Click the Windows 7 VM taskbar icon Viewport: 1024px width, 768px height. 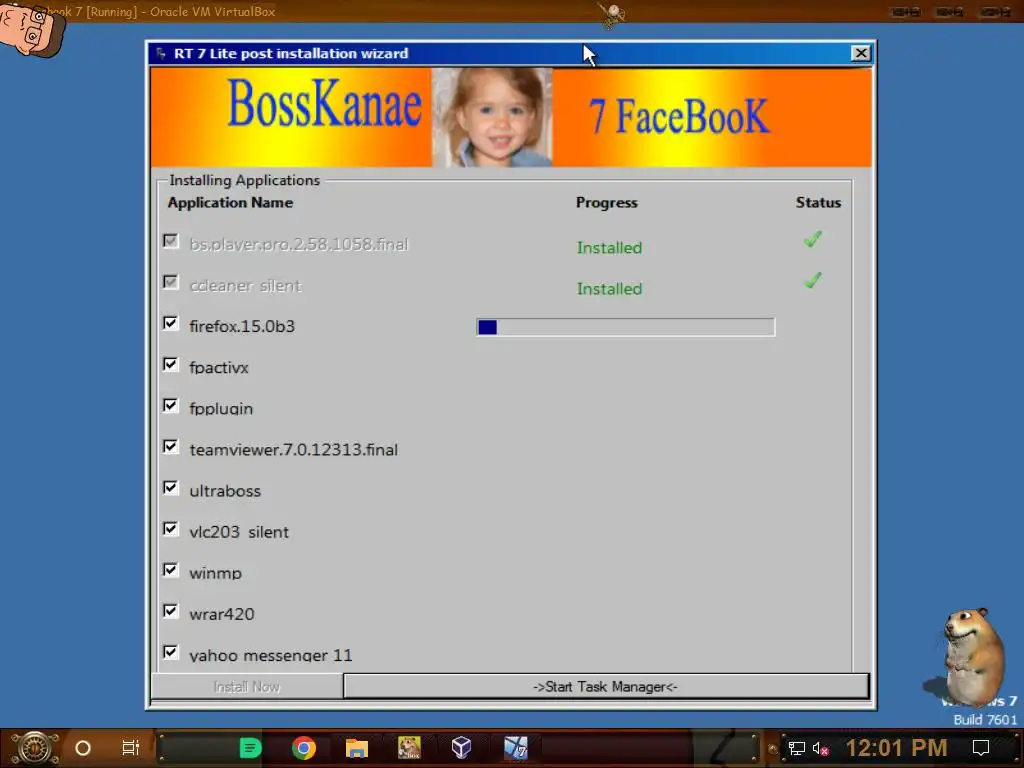pyautogui.click(x=515, y=748)
